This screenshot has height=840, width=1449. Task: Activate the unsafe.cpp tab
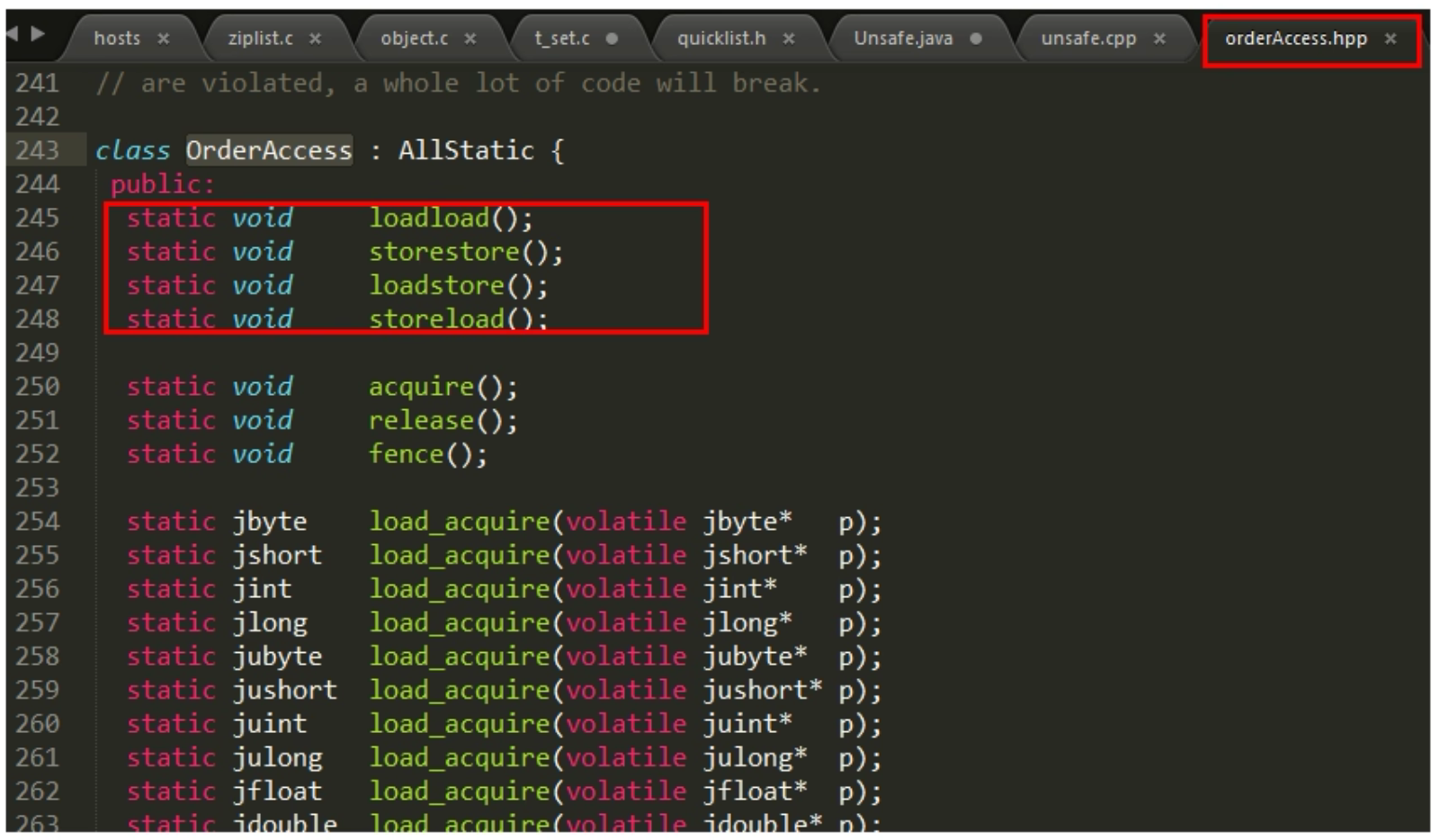pos(1088,39)
